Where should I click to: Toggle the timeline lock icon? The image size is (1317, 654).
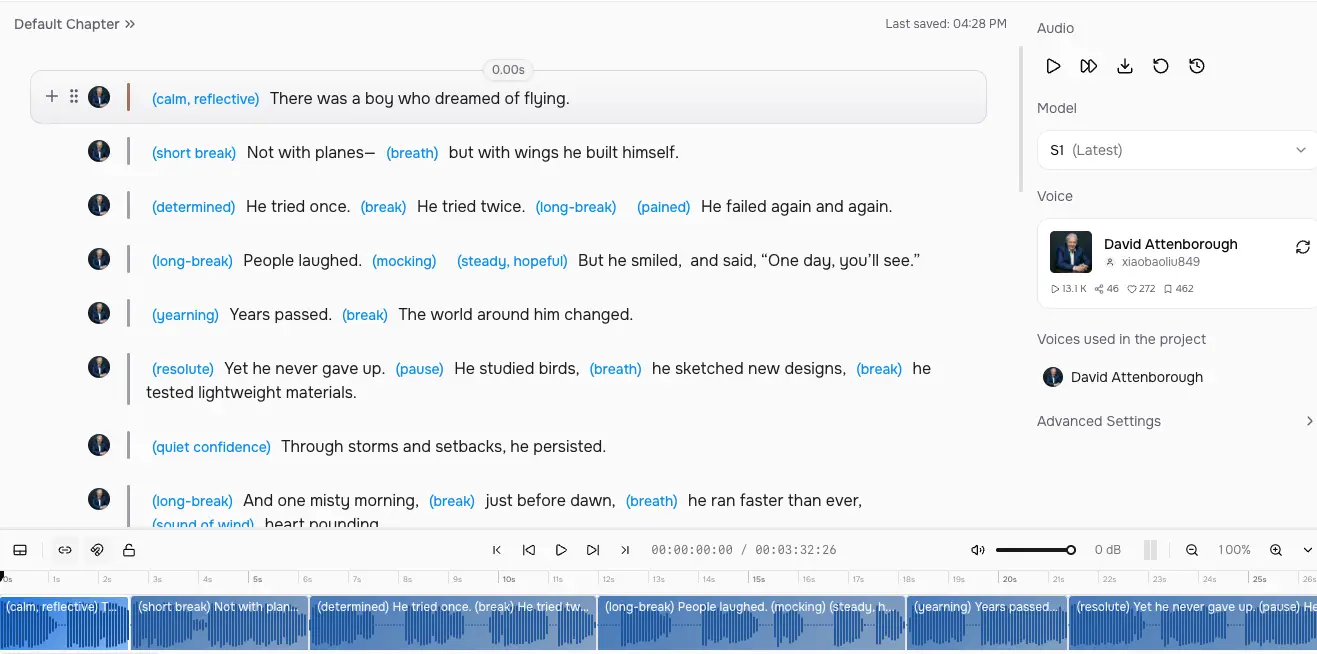pyautogui.click(x=129, y=550)
